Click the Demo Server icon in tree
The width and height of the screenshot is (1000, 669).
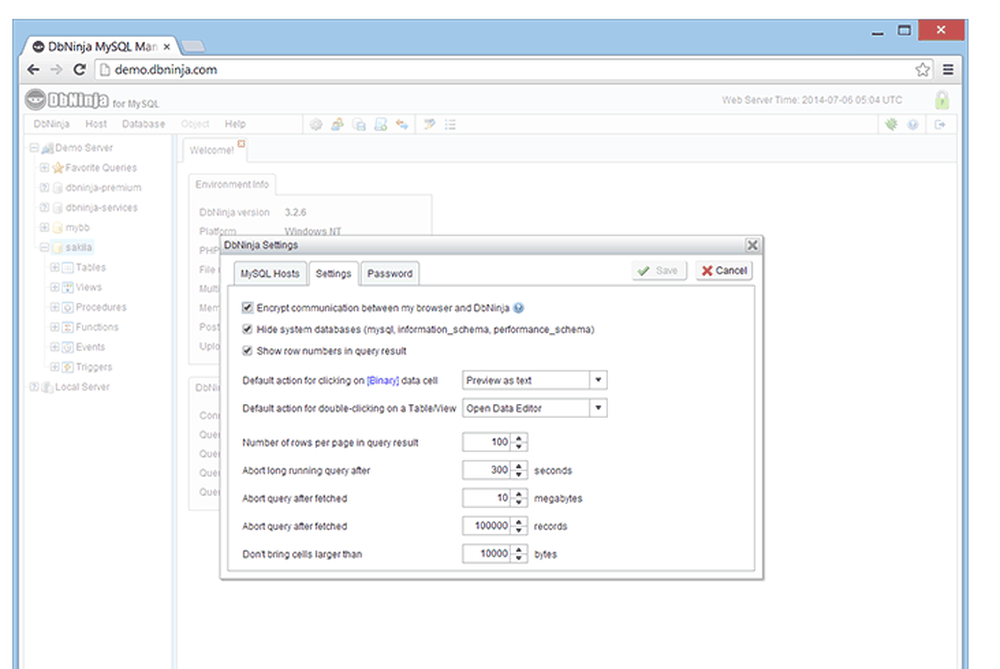(47, 148)
